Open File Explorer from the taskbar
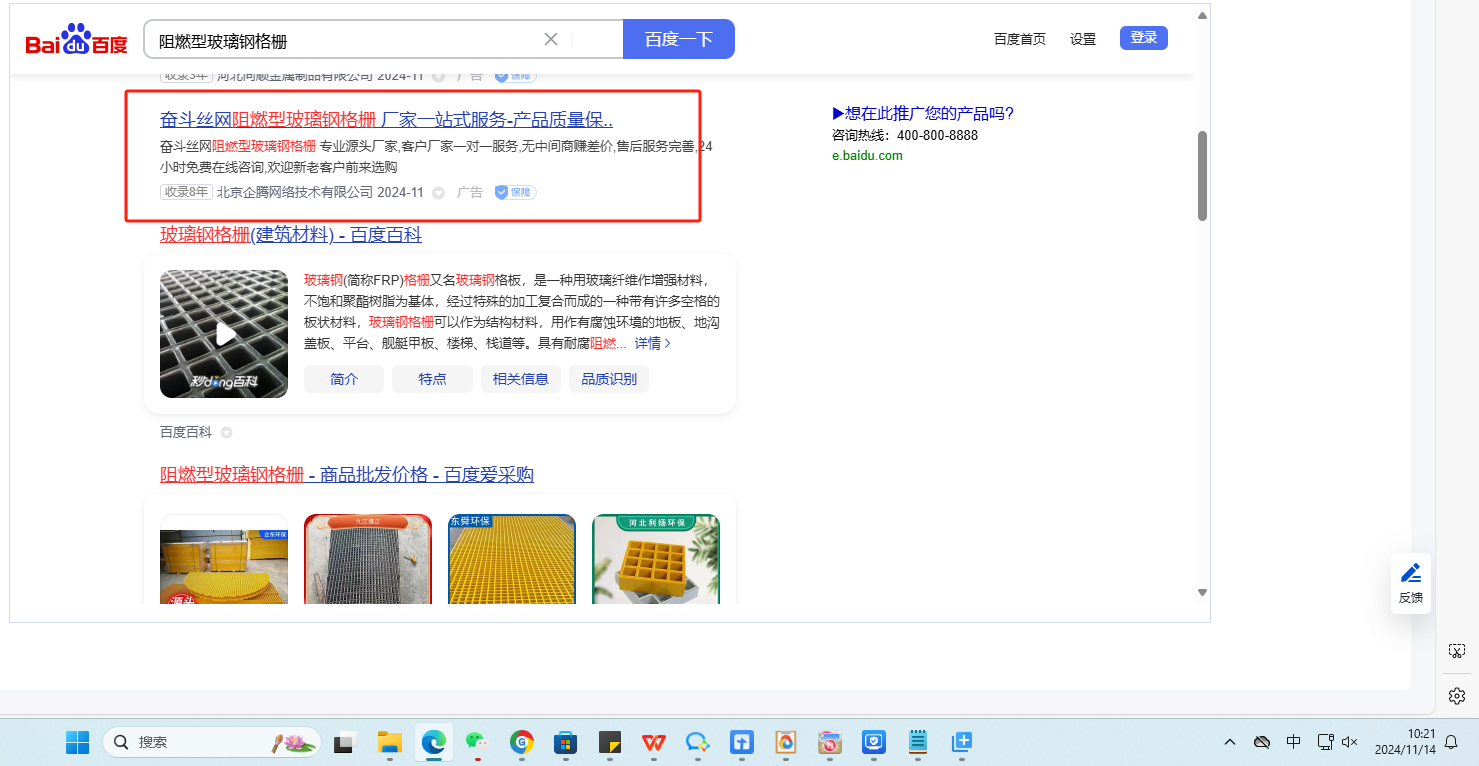Screen dimensions: 1479x766 click(x=389, y=742)
